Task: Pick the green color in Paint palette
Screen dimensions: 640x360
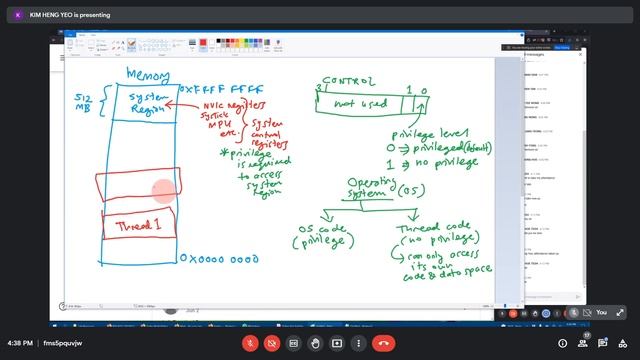Action: [x=246, y=41]
